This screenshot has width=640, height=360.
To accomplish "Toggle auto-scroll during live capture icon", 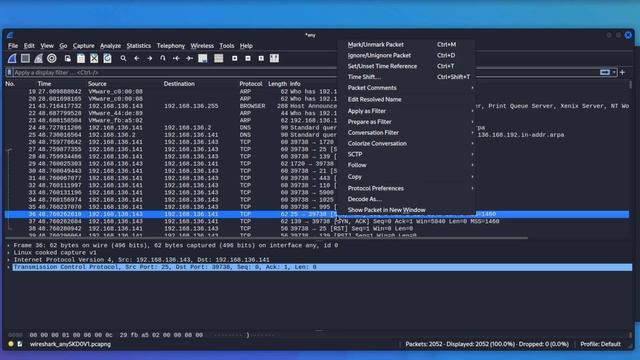I will coord(202,58).
